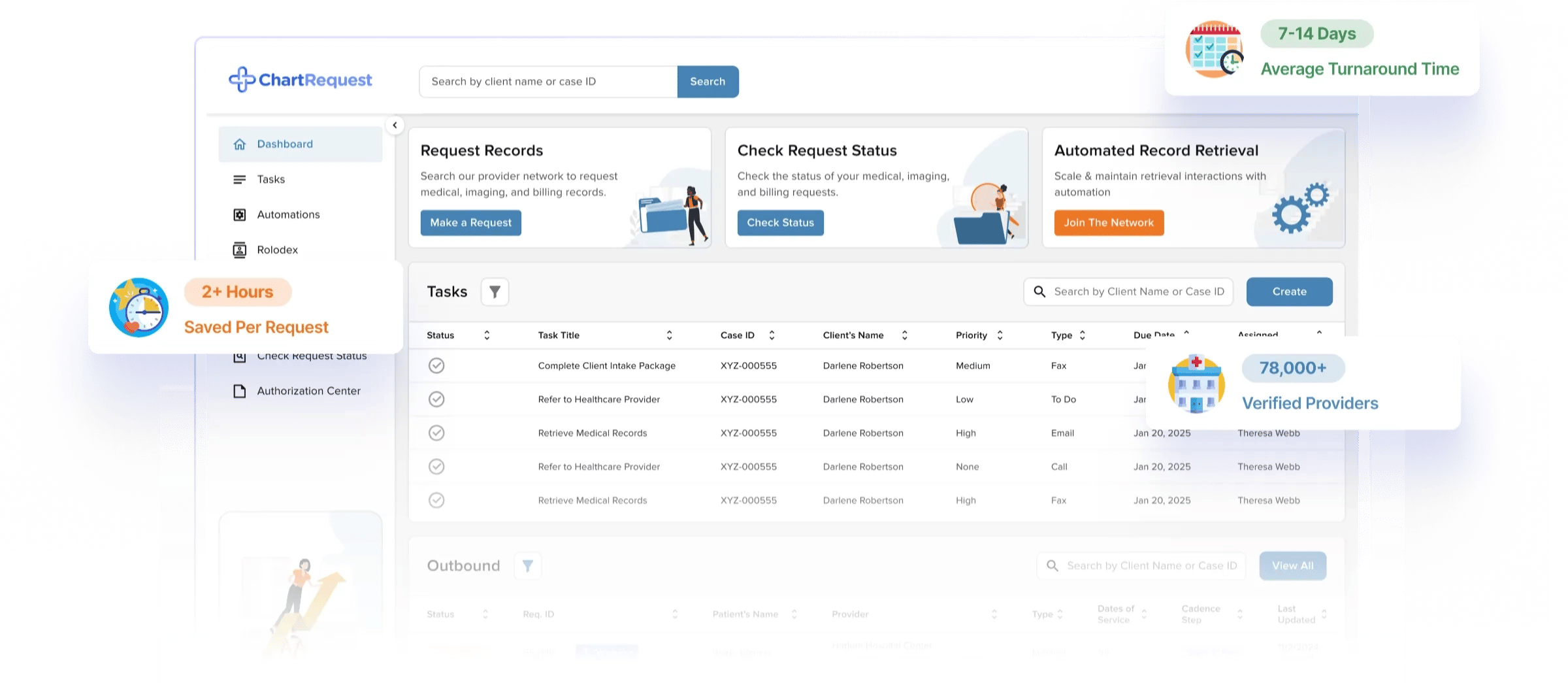This screenshot has width=1568, height=683.
Task: Sort tasks by Priority column
Action: point(1000,335)
